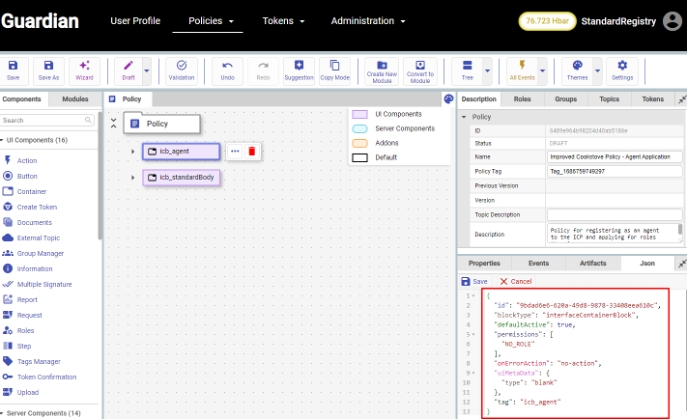Click Cancel in the Json editor
The height and width of the screenshot is (420, 688).
pyautogui.click(x=516, y=282)
